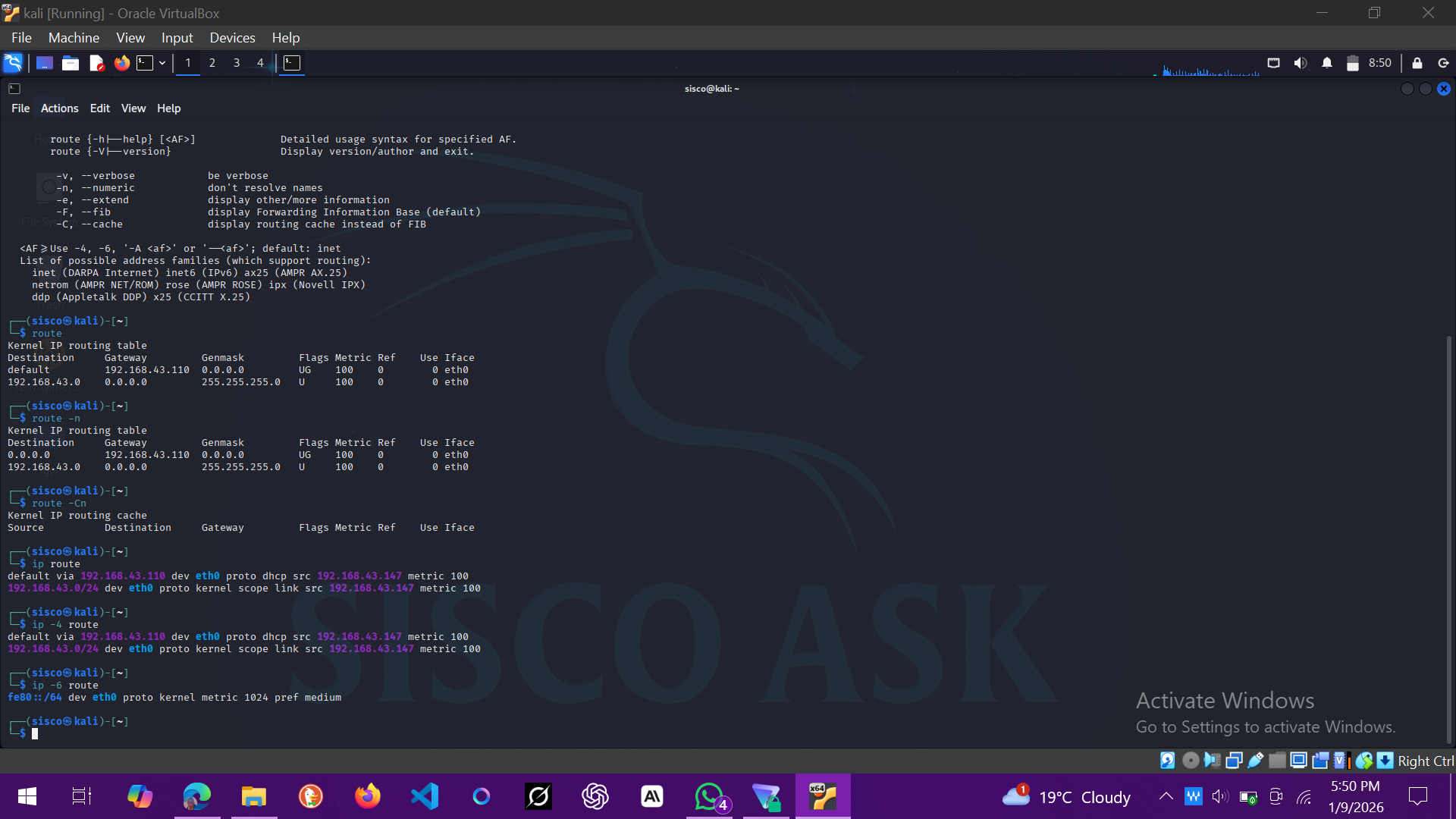Open the terminal View menu
The height and width of the screenshot is (819, 1456).
click(x=133, y=108)
